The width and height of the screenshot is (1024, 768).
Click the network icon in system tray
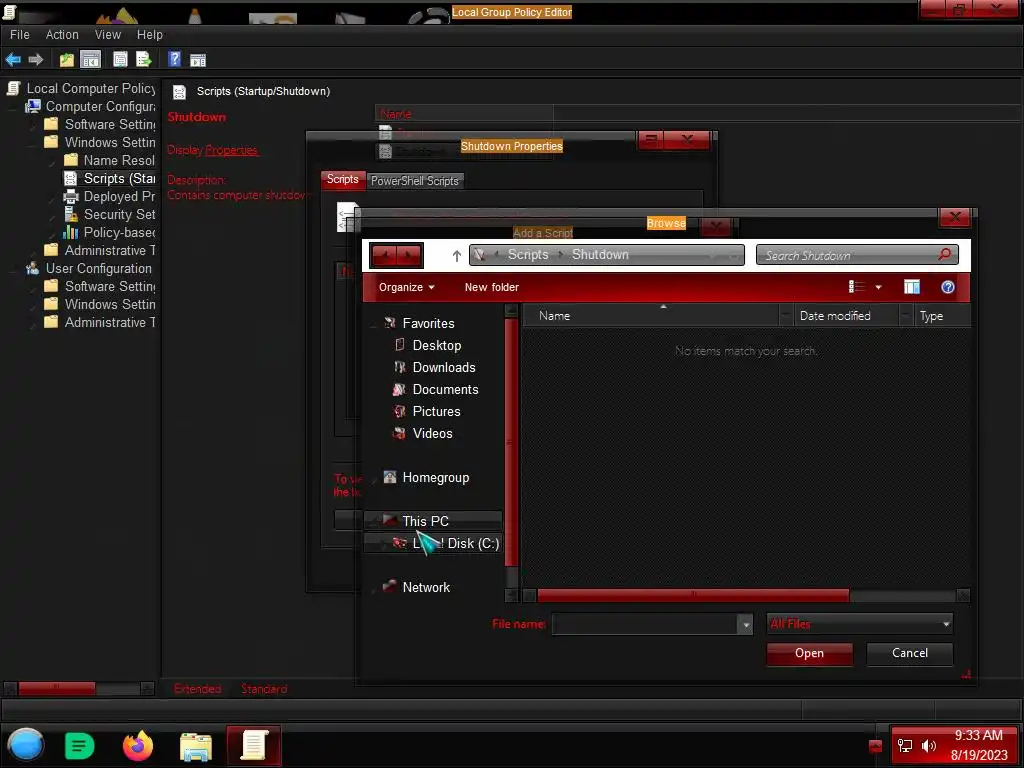coord(904,746)
